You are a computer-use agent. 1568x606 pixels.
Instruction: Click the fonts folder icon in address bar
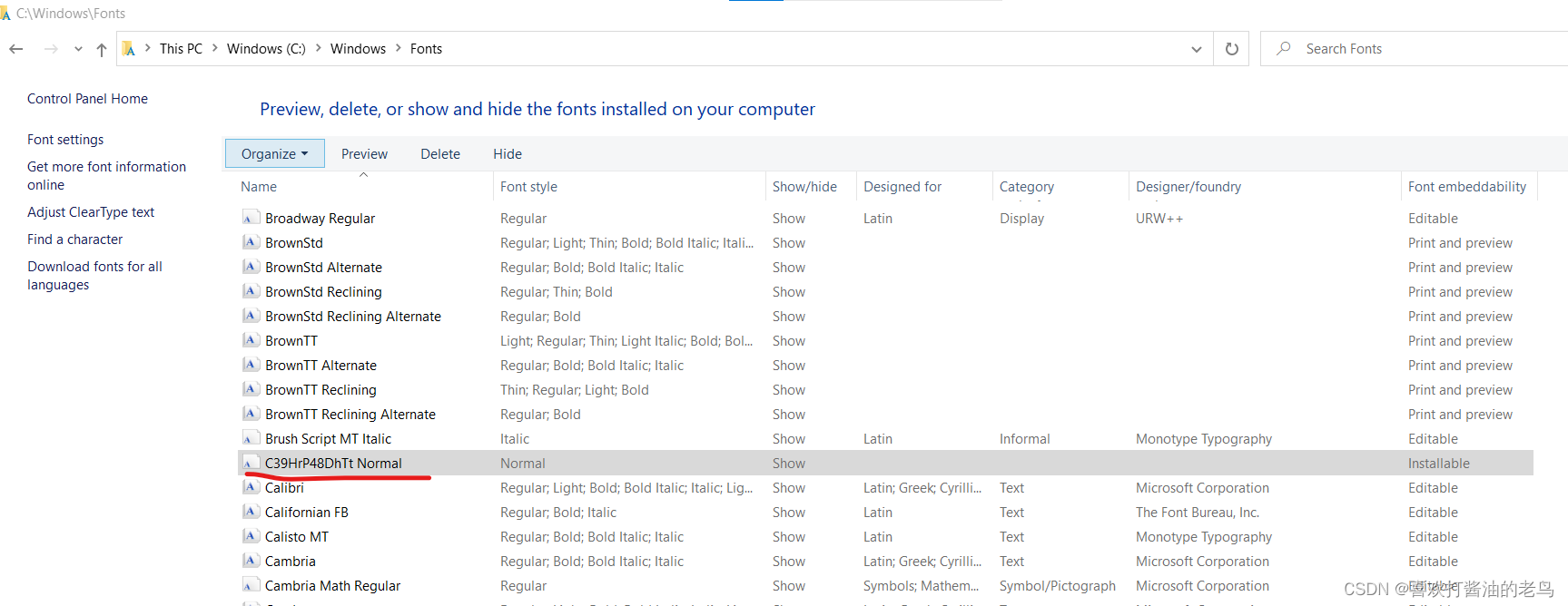click(129, 49)
